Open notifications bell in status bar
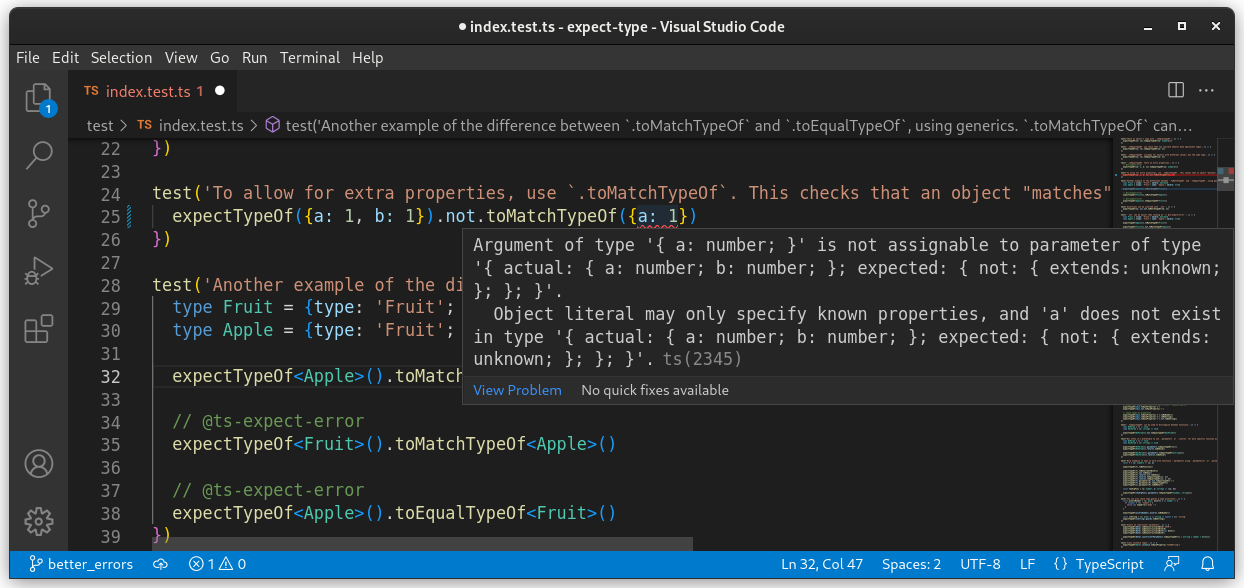The width and height of the screenshot is (1244, 588). pos(1208,564)
